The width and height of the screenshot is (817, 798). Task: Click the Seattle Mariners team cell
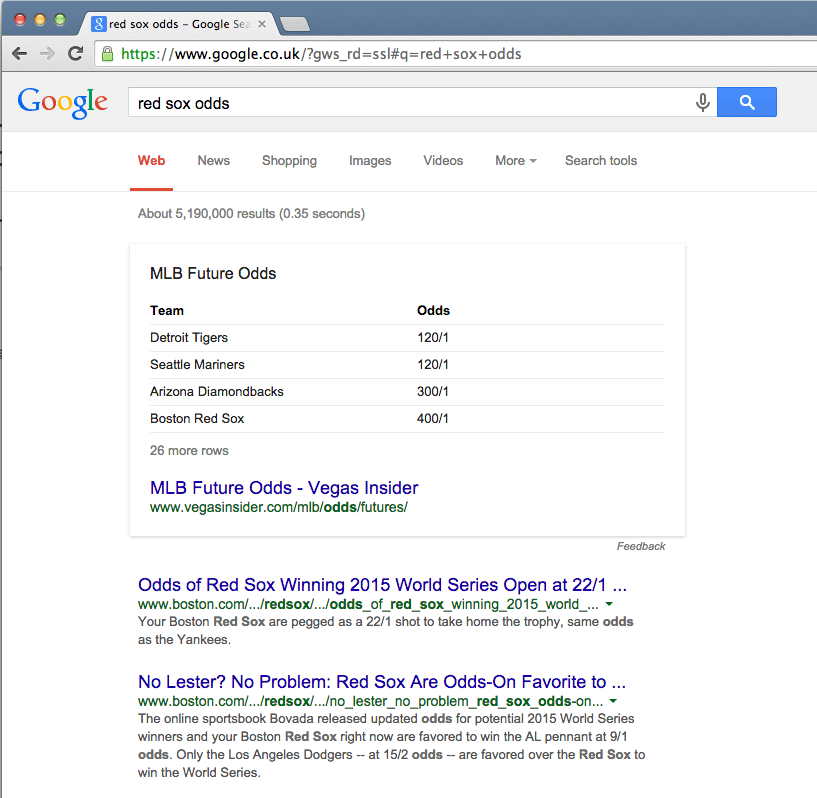197,365
